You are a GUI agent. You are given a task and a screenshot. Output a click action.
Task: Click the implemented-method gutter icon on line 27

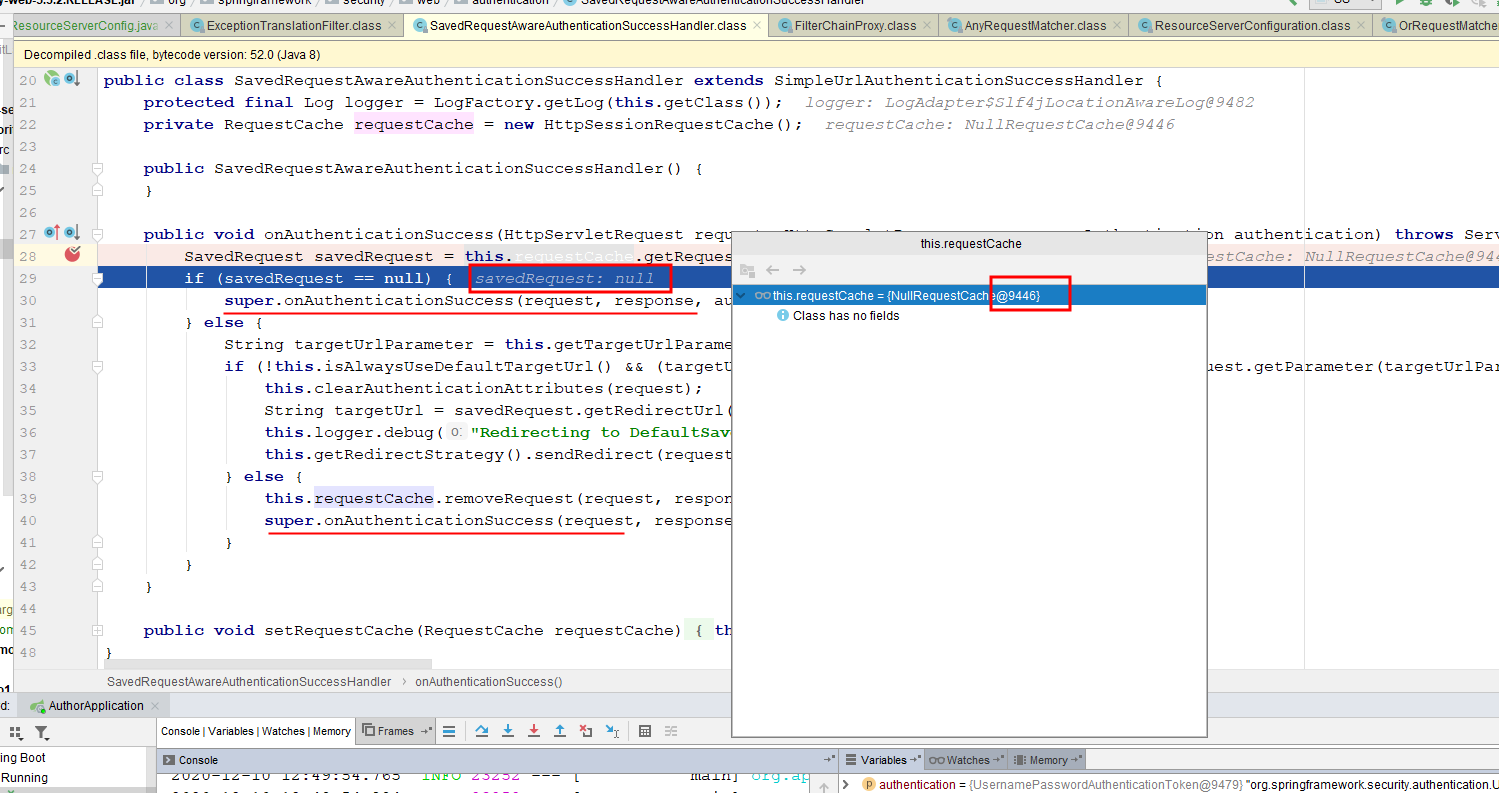point(72,233)
